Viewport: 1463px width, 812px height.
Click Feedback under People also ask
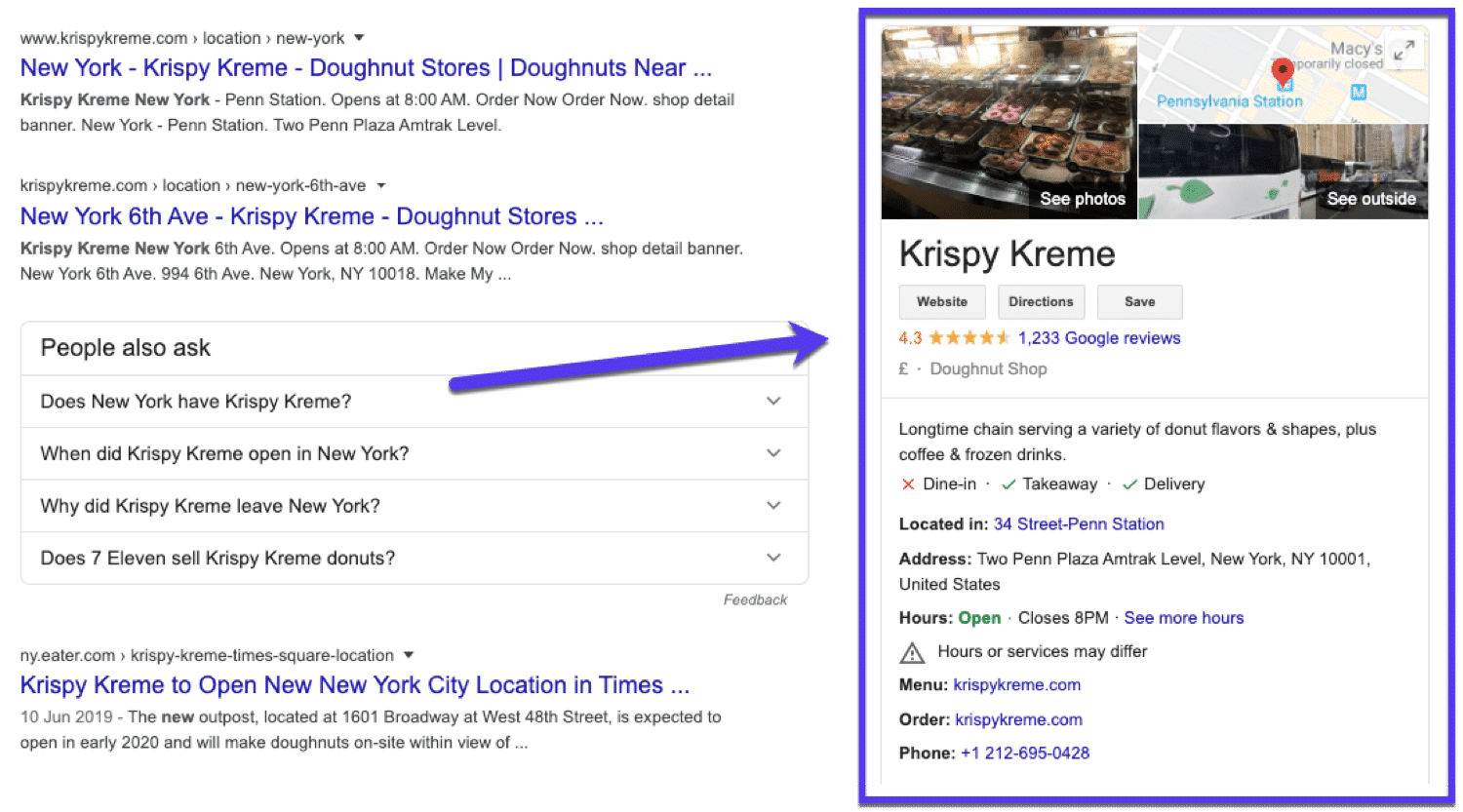tap(755, 600)
